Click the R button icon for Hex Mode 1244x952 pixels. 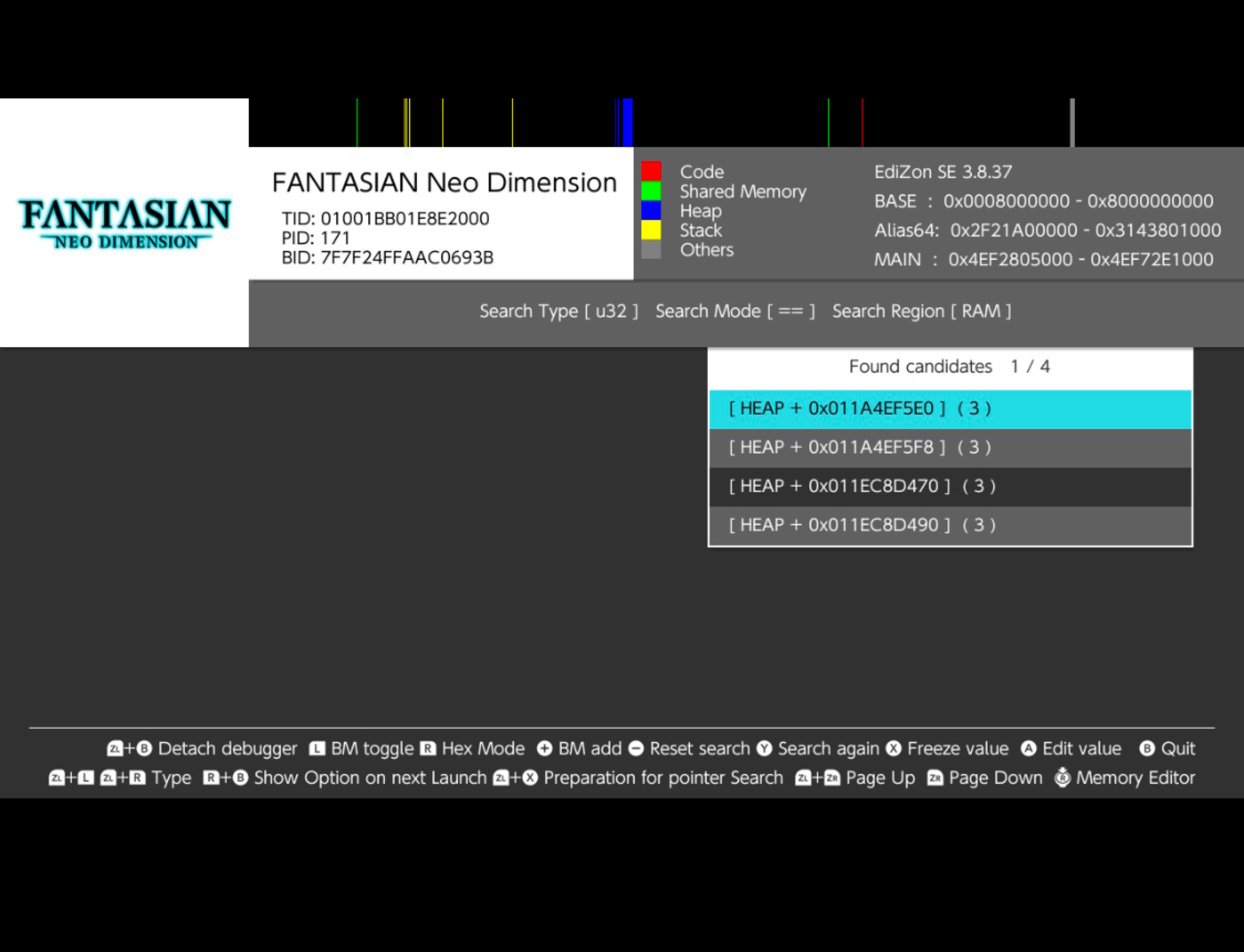(428, 749)
